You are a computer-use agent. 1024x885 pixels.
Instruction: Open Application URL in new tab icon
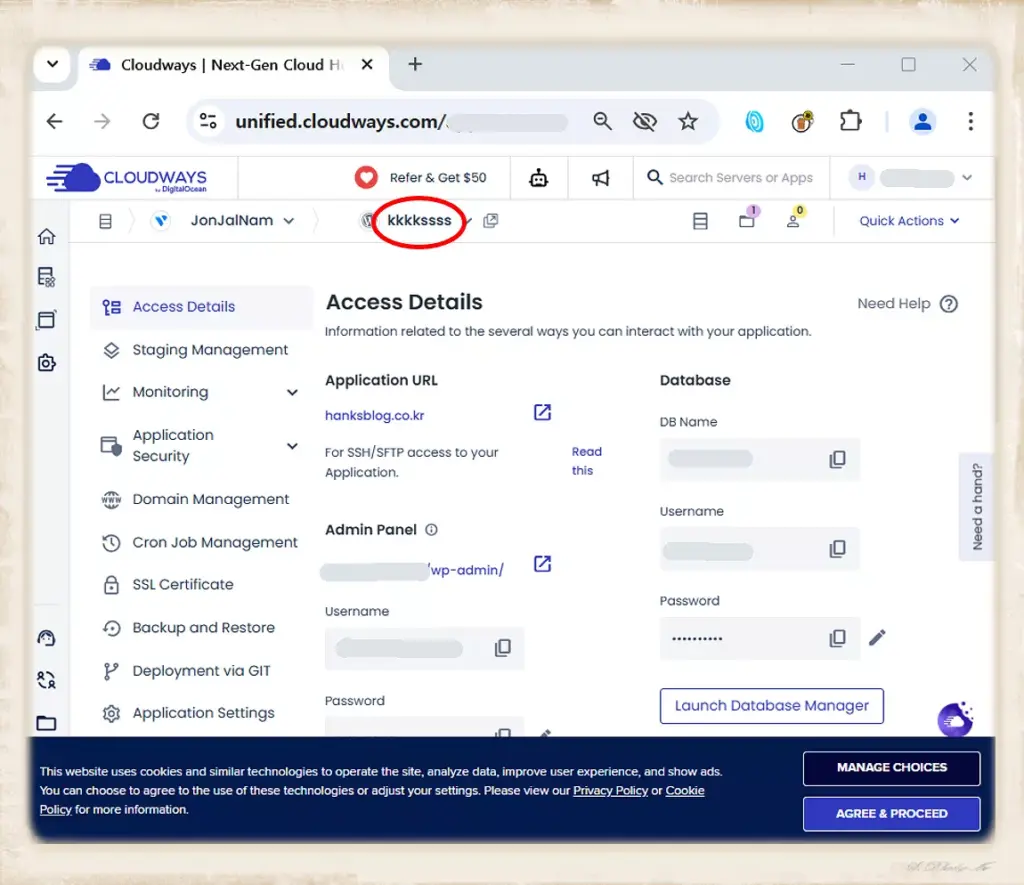tap(542, 412)
